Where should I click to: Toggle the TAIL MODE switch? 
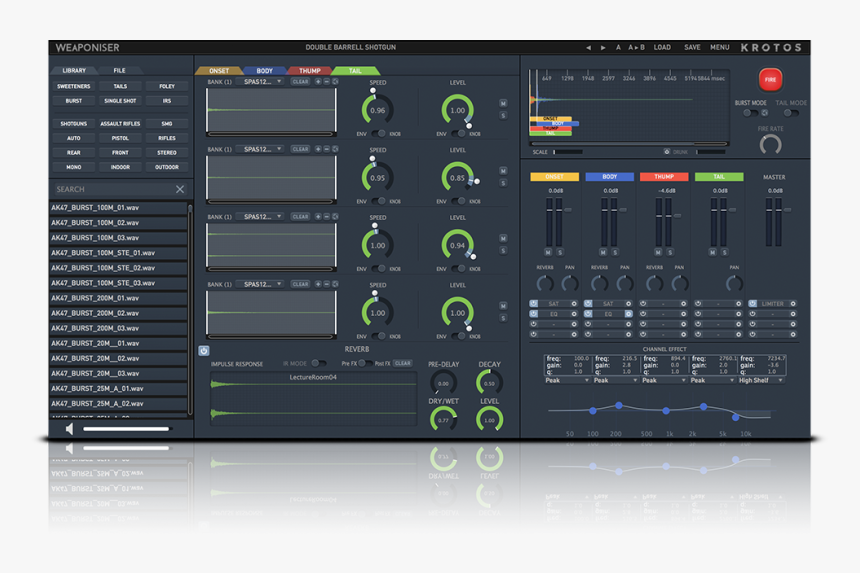pos(790,113)
